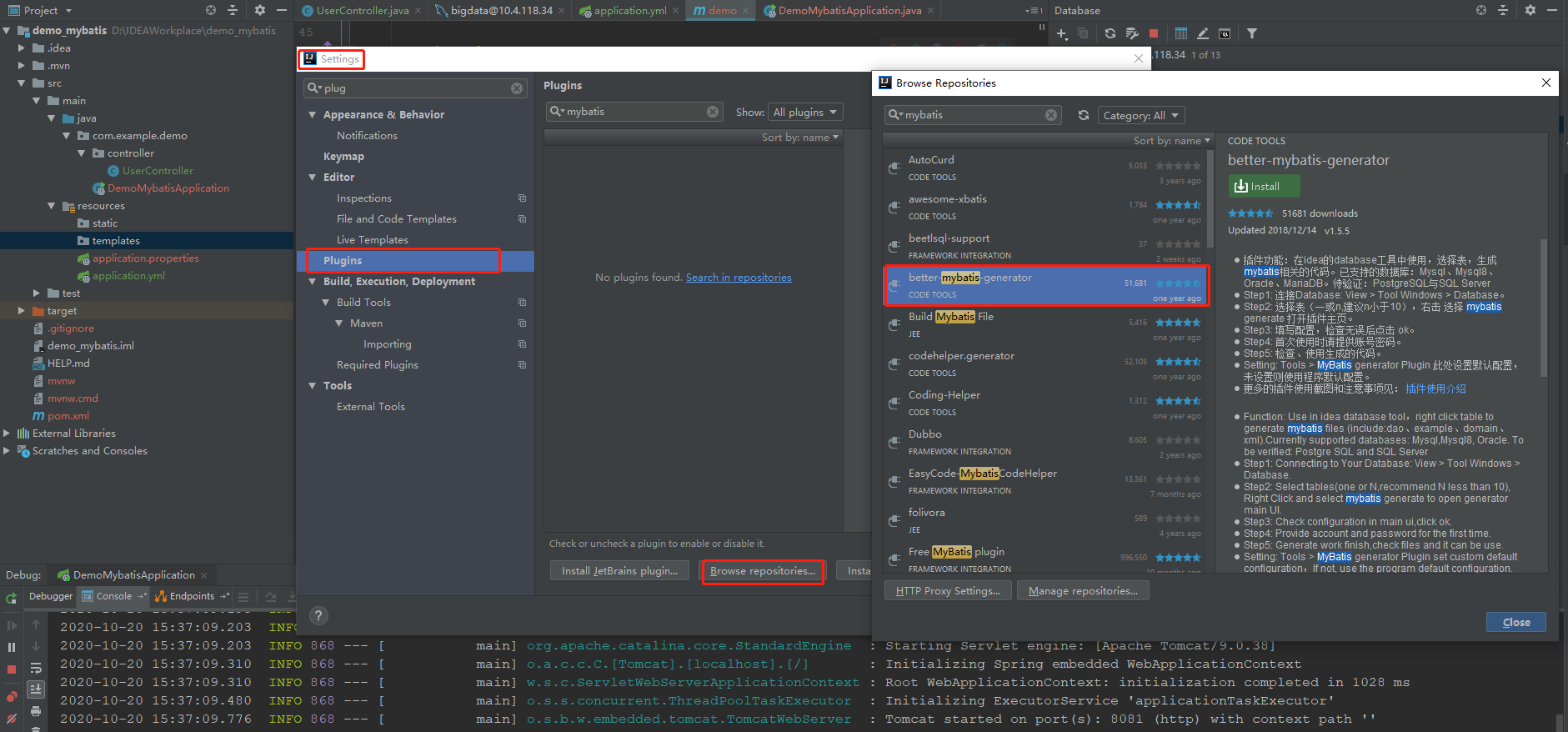Open SQL console icon in Database toolbar
This screenshot has width=1568, height=732.
1225,33
